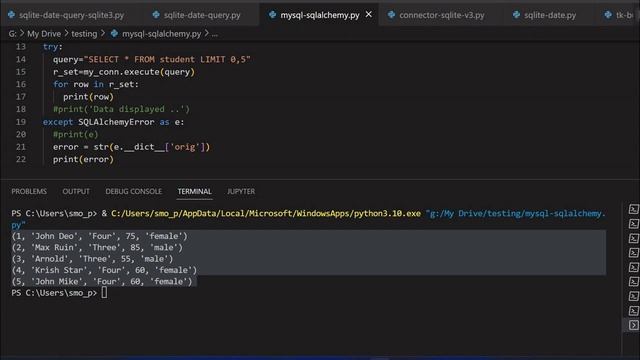640x360 pixels.
Task: Click the error = str(e.__dict__['orig']) line
Action: [131, 147]
